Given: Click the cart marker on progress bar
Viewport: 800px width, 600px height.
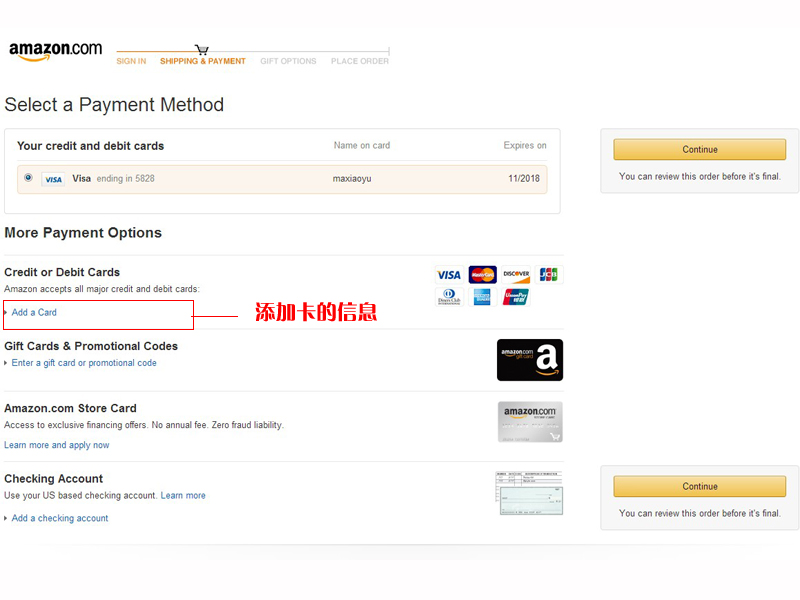Looking at the screenshot, I should tap(202, 50).
